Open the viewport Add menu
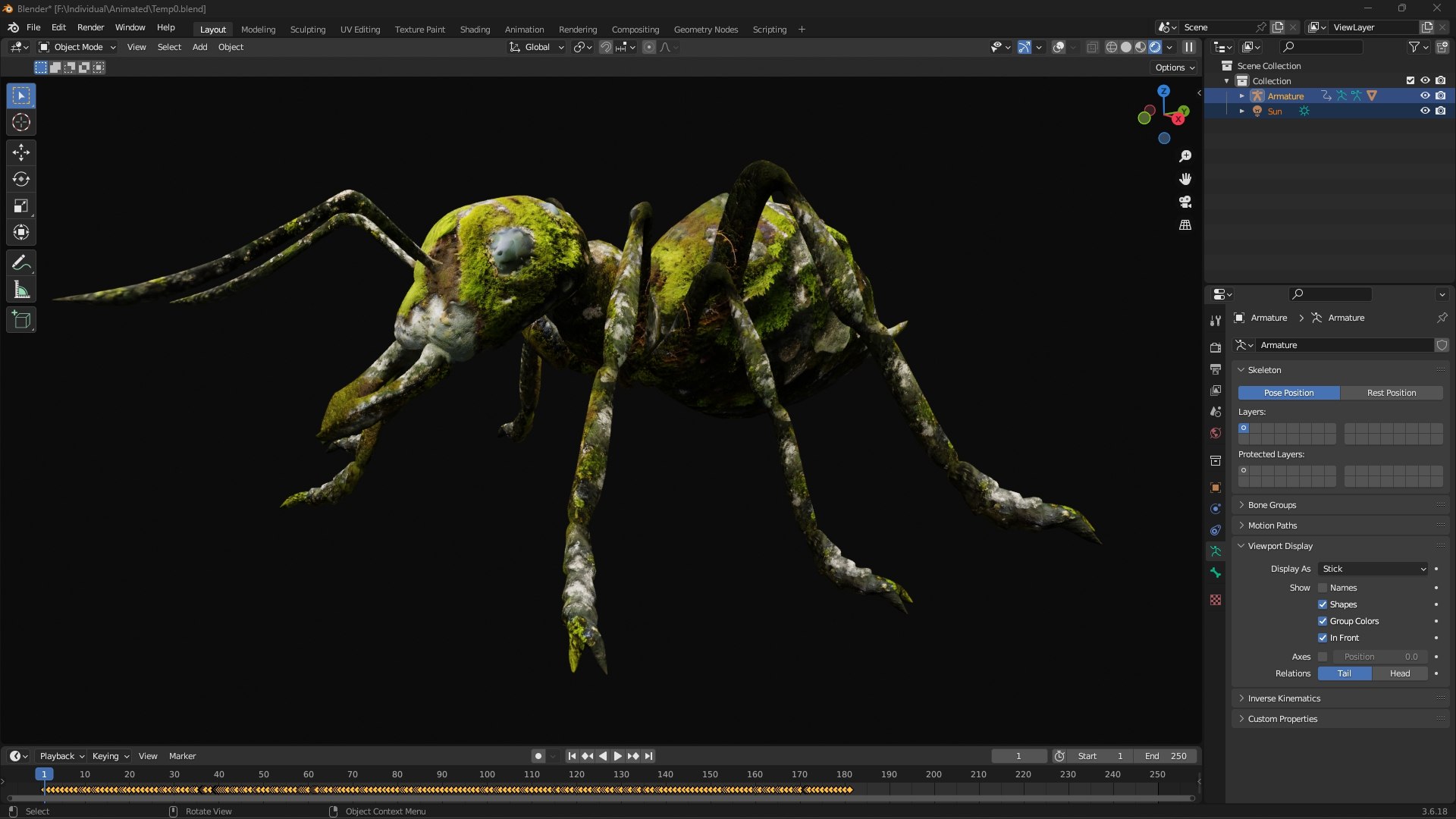 tap(199, 47)
